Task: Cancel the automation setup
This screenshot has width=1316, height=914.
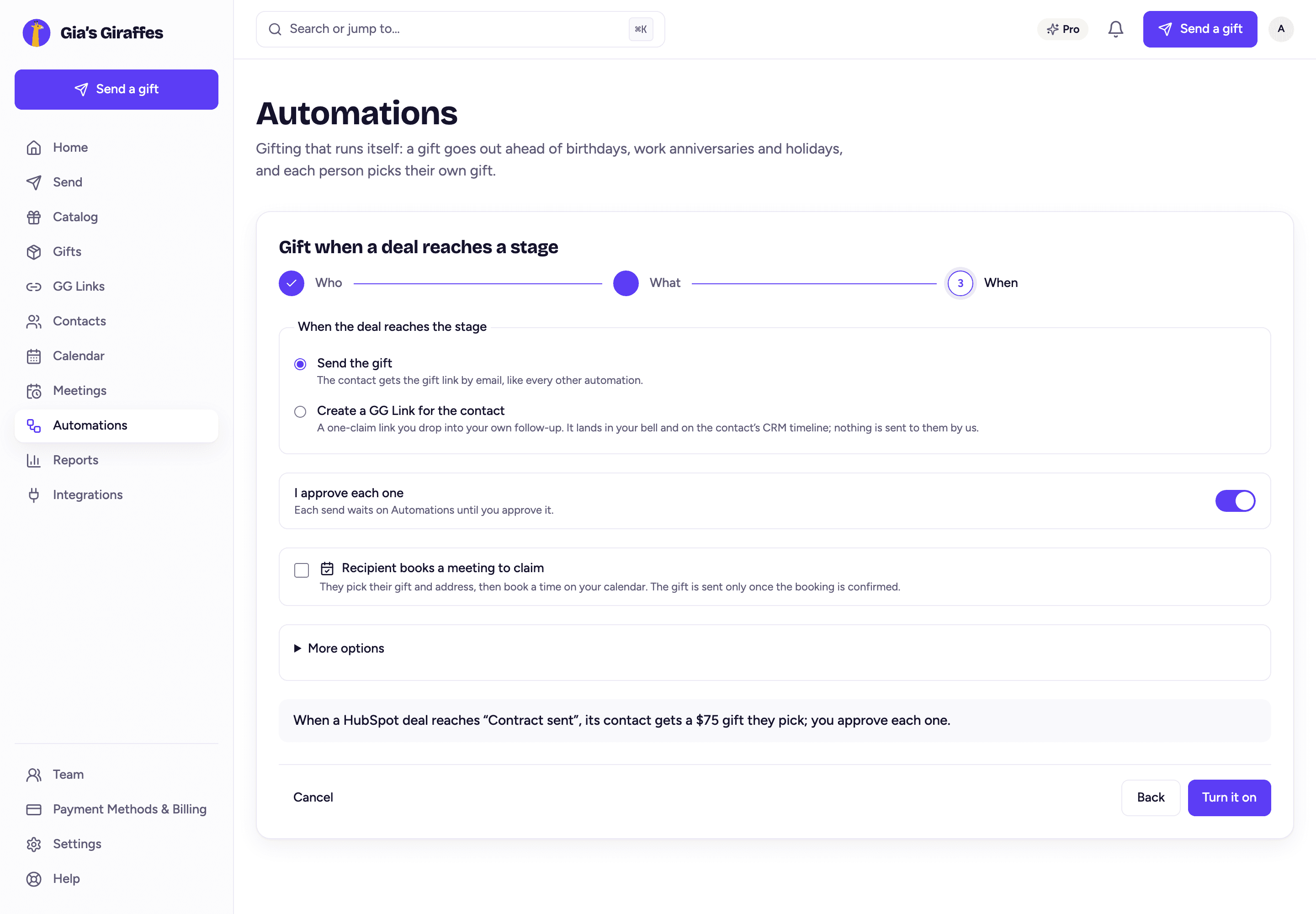Action: click(x=313, y=798)
